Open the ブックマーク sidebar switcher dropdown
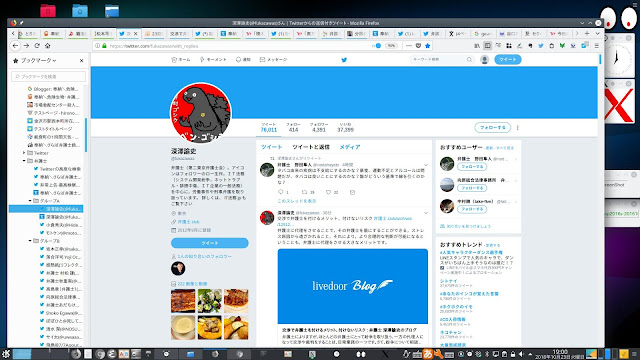The image size is (640, 360). point(39,60)
